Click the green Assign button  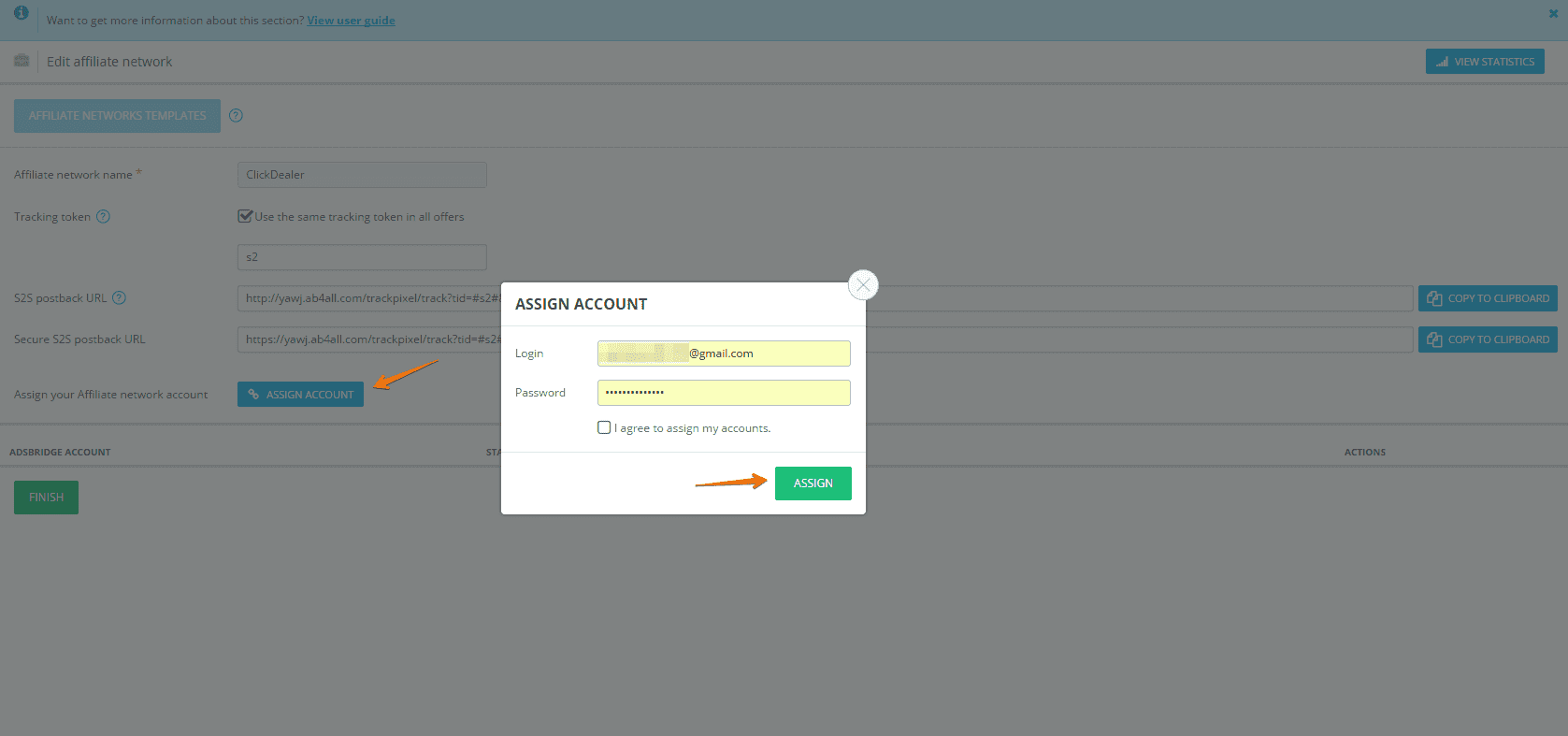(813, 483)
